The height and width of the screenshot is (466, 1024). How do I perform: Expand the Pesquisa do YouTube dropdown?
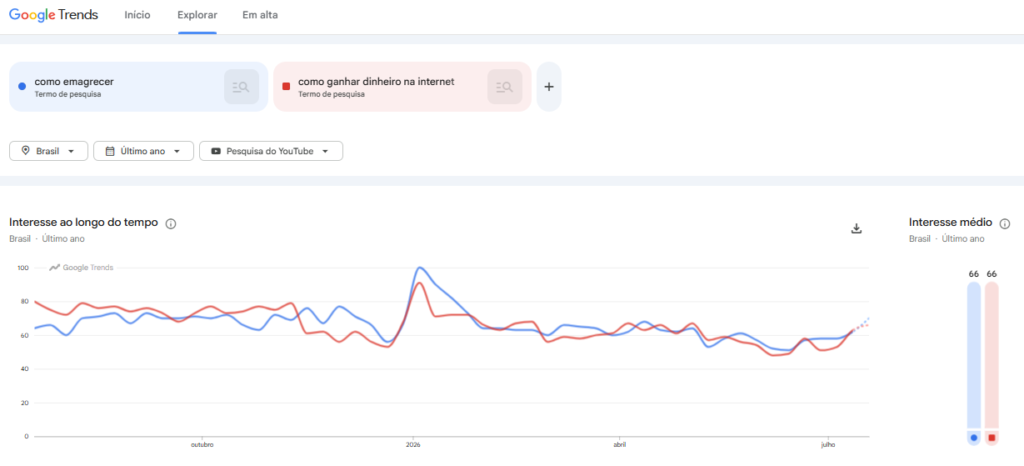pos(271,151)
